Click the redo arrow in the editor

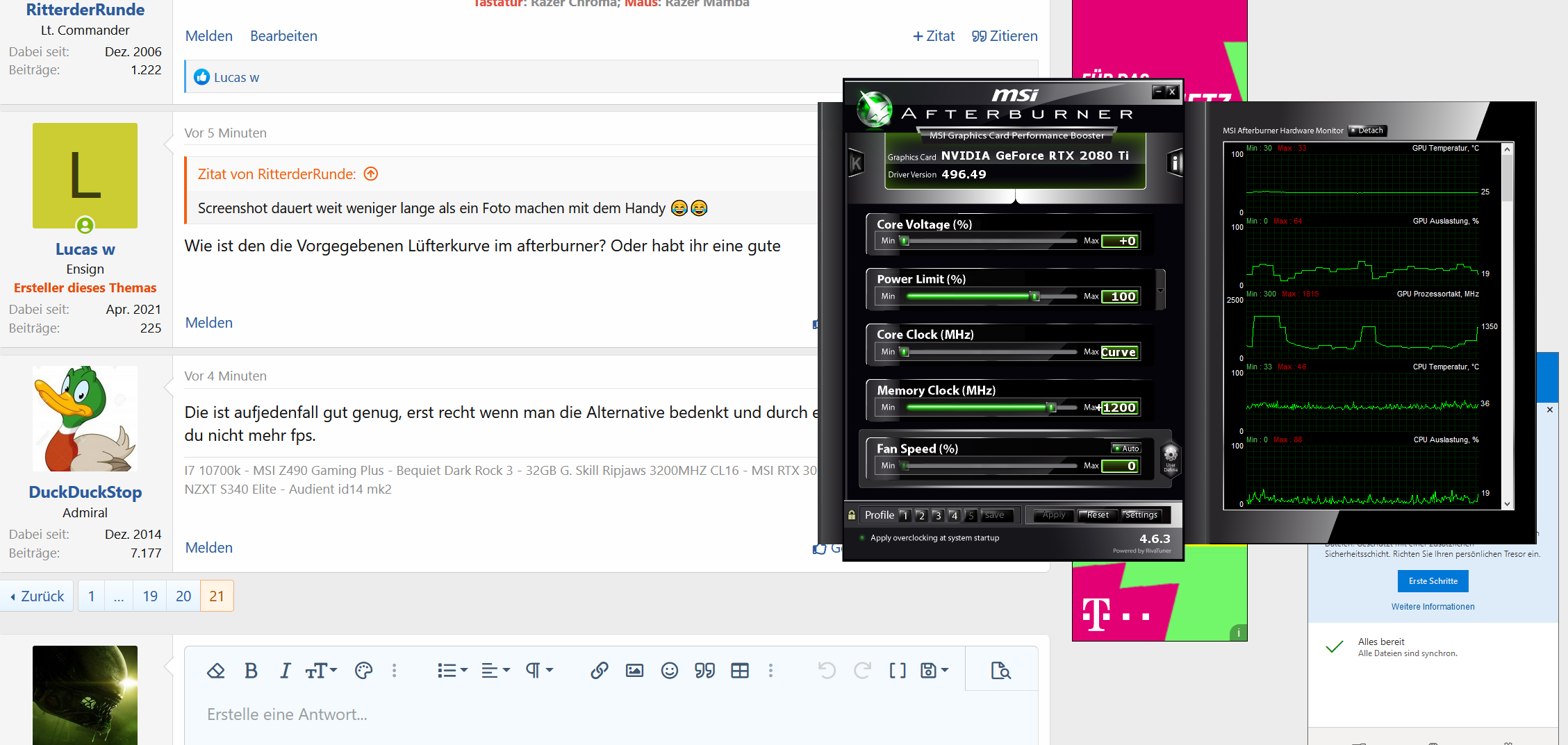pyautogui.click(x=862, y=670)
